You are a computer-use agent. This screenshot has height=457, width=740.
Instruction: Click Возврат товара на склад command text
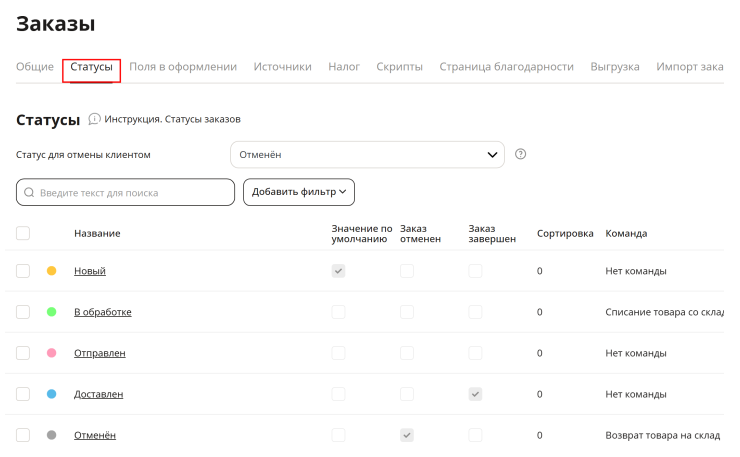coord(663,435)
